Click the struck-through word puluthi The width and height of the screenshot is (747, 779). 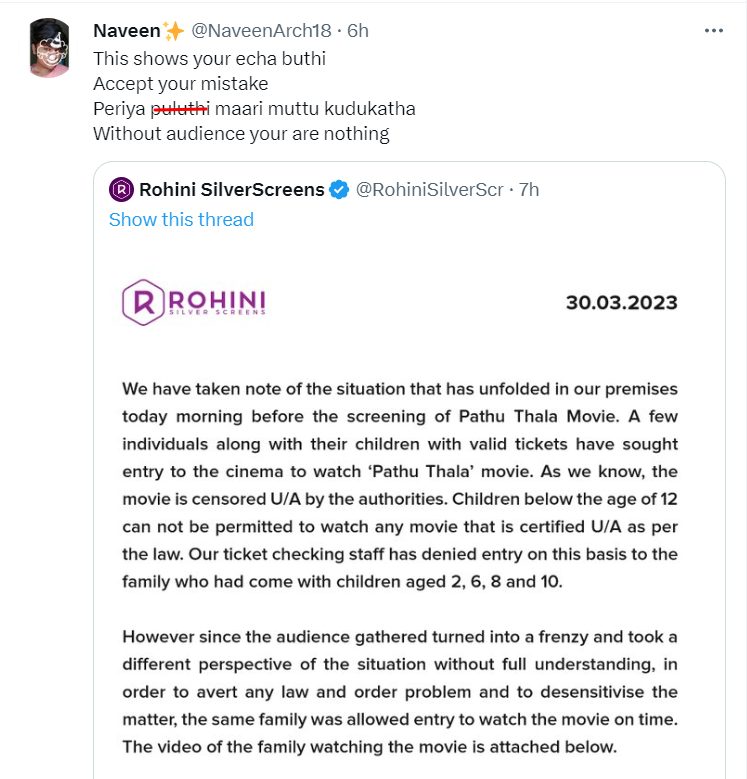point(181,108)
